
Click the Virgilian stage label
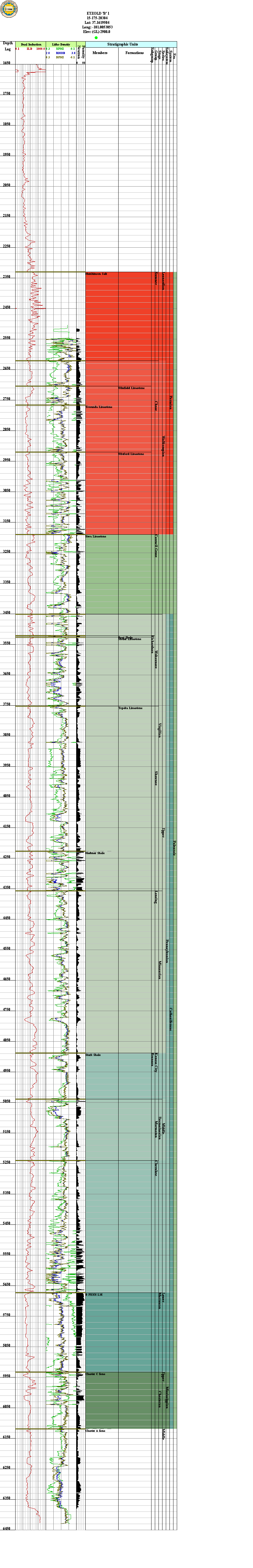pos(160,730)
